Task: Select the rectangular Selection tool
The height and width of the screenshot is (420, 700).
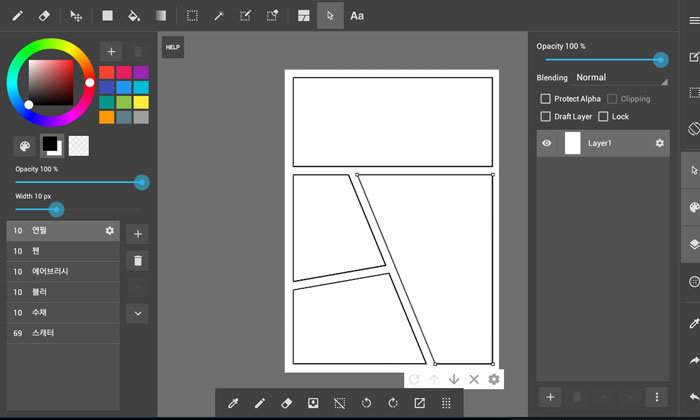Action: click(192, 16)
